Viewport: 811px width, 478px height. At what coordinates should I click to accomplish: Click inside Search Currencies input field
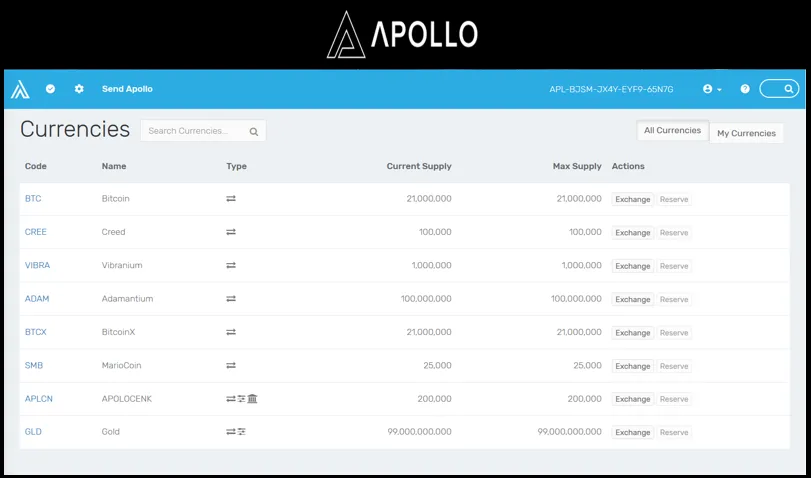click(203, 131)
